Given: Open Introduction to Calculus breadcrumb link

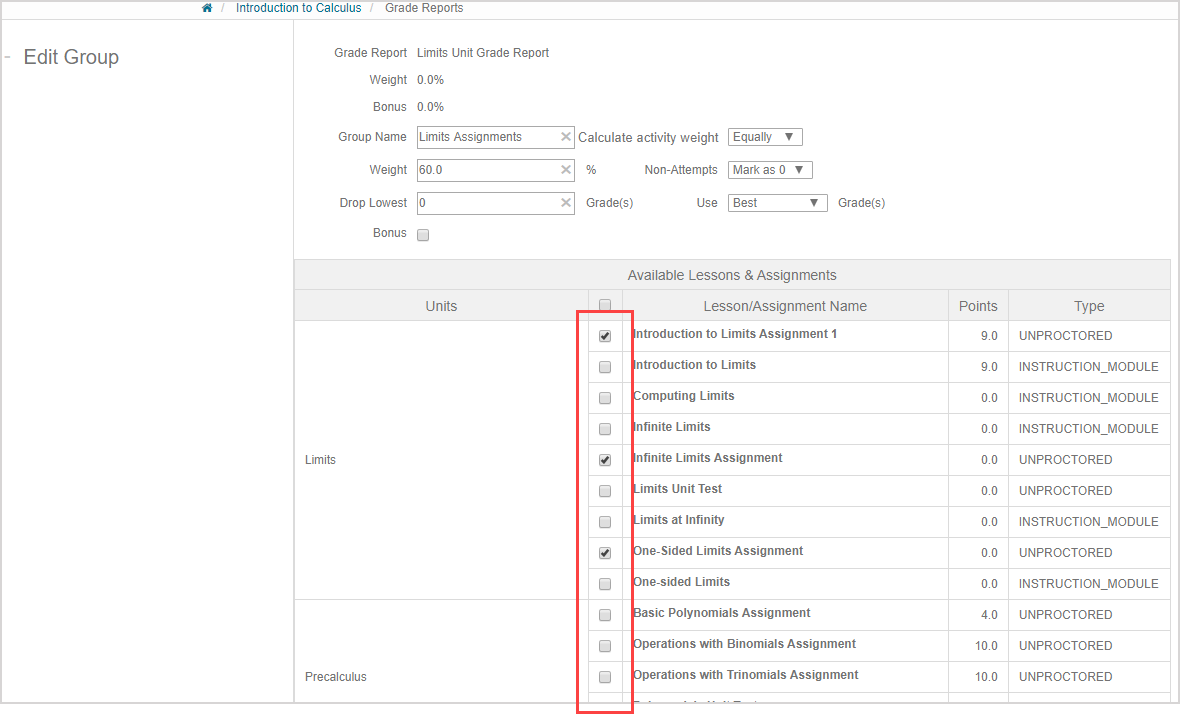Looking at the screenshot, I should (298, 8).
